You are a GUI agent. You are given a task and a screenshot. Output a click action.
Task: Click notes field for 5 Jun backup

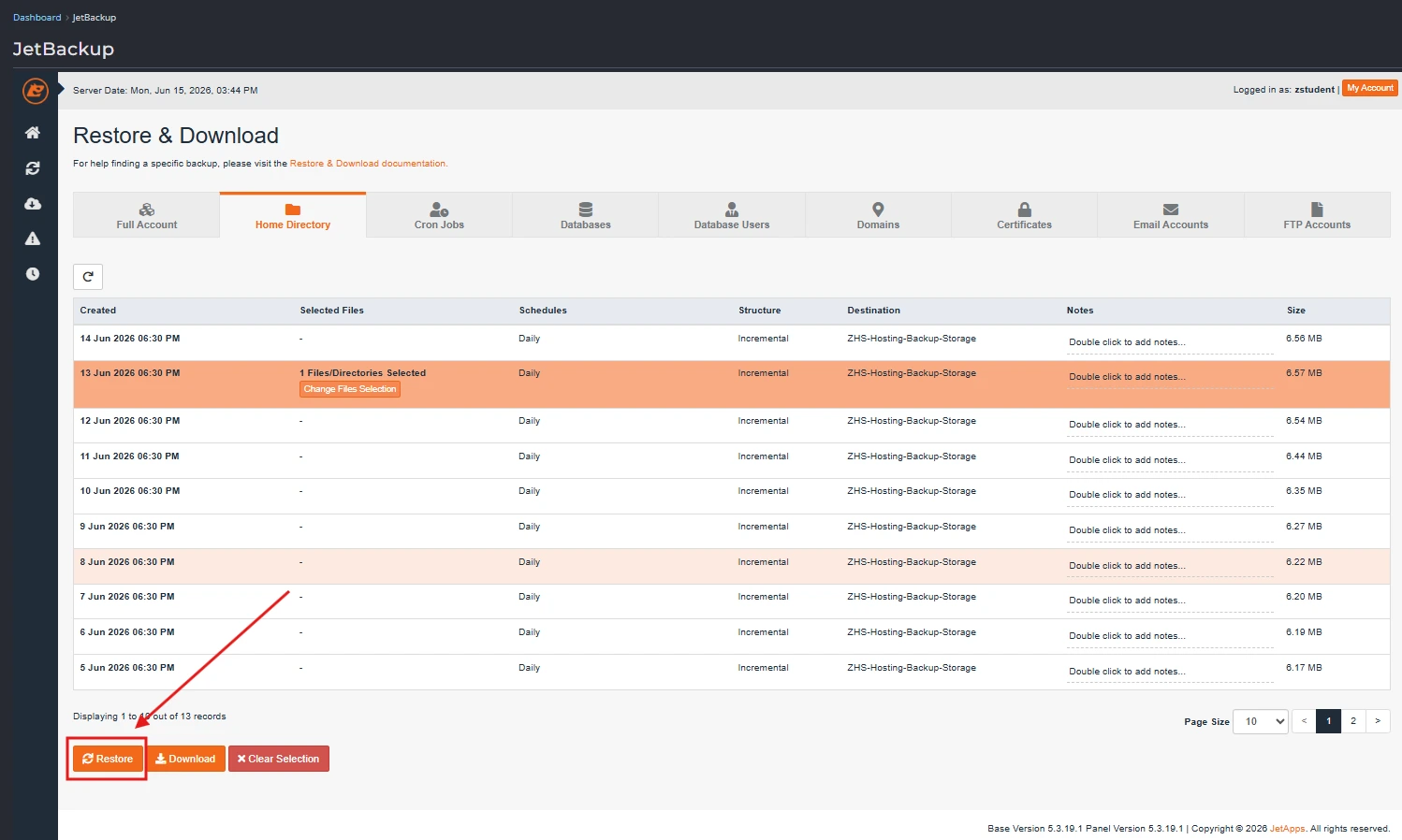[1170, 672]
